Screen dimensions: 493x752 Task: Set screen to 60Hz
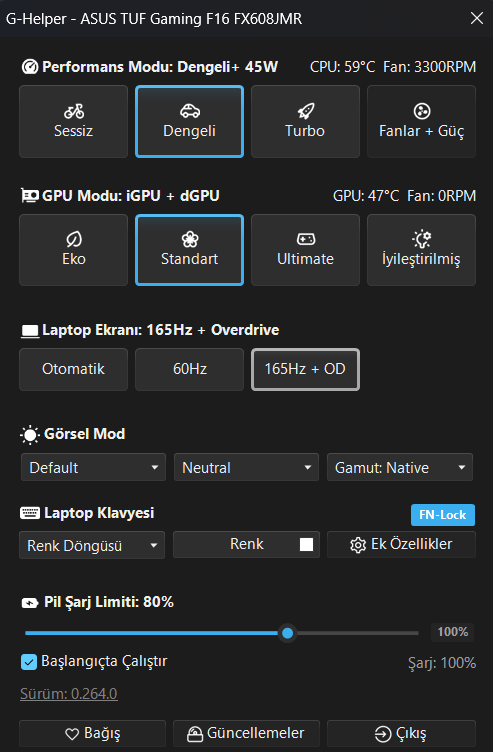click(x=189, y=369)
